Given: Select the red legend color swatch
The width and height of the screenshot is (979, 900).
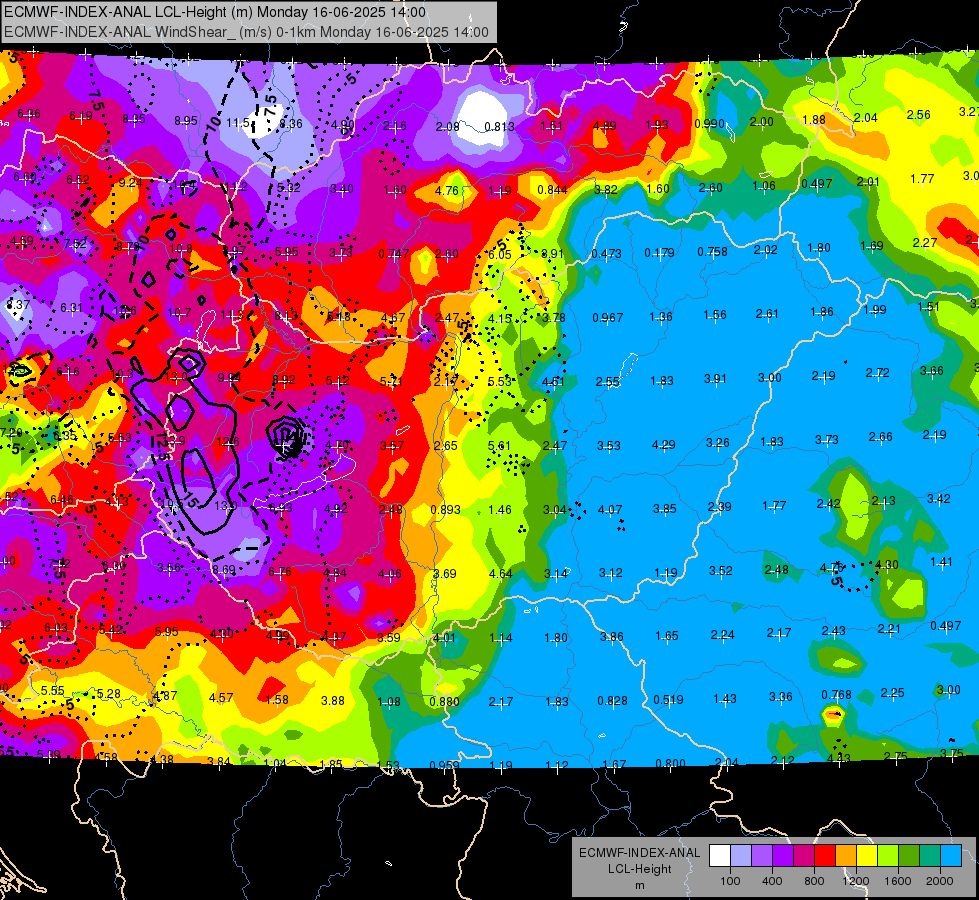Looking at the screenshot, I should coord(825,856).
